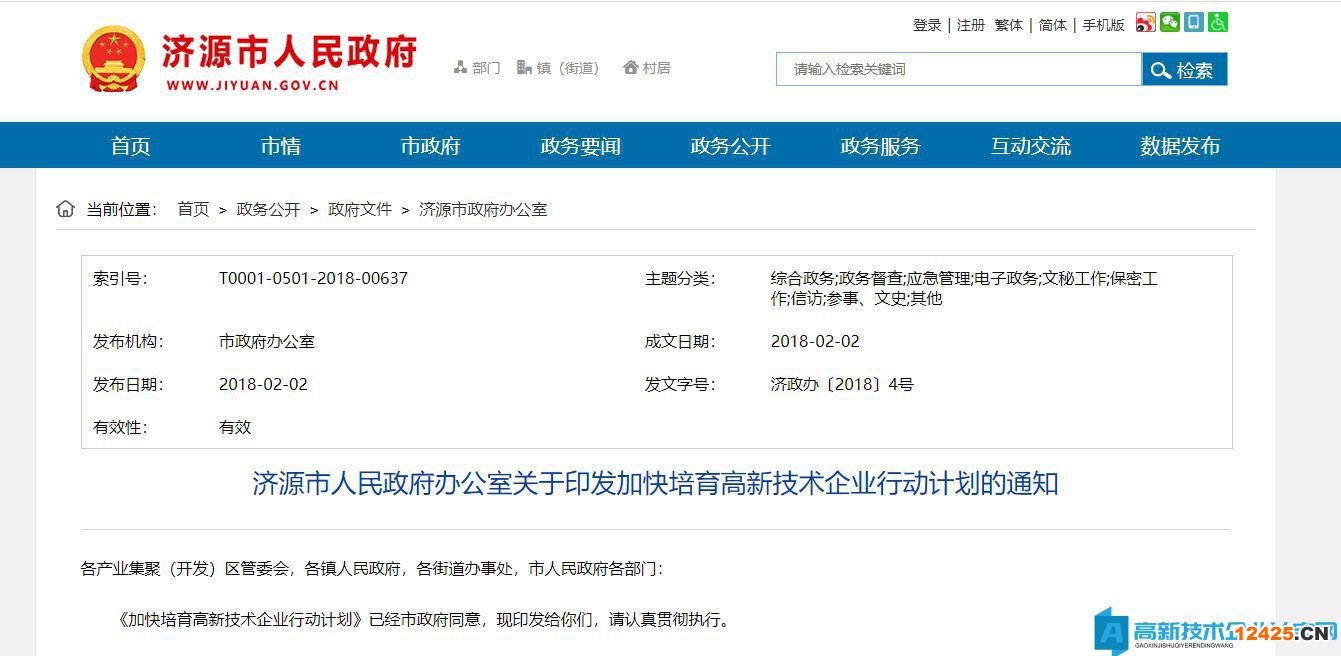1341x656 pixels.
Task: Click the 政府文件 breadcrumb link
Action: coord(360,209)
